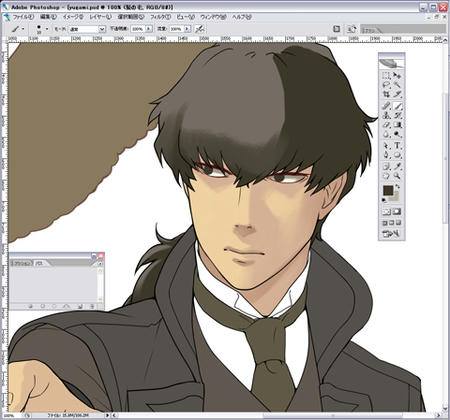Select the Clone Stamp tool
This screenshot has width=450, height=420.
coord(386,115)
